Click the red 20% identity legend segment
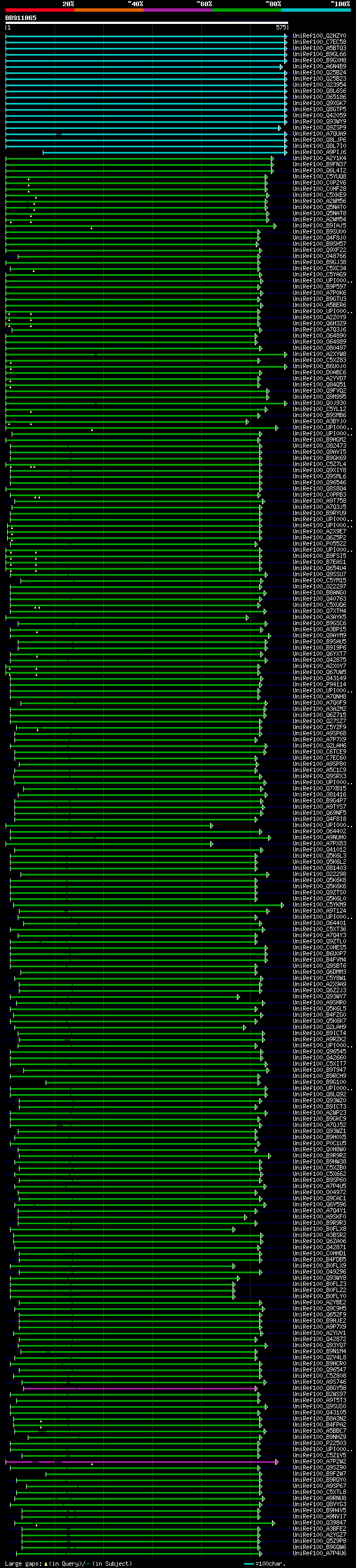This screenshot has height=1568, width=356. pyautogui.click(x=39, y=11)
